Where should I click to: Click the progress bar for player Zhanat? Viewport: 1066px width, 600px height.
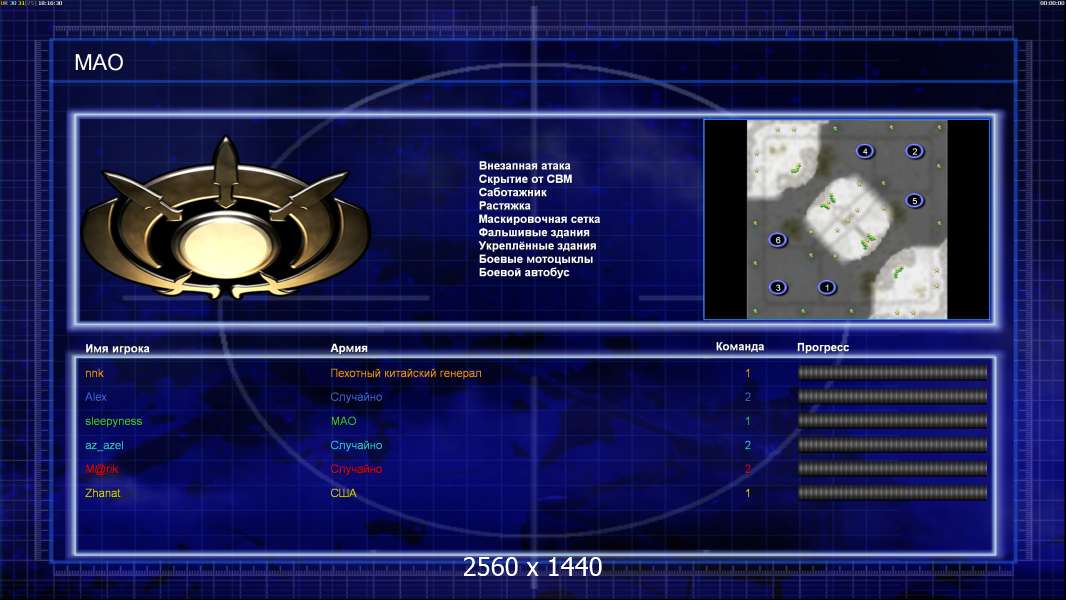[892, 493]
